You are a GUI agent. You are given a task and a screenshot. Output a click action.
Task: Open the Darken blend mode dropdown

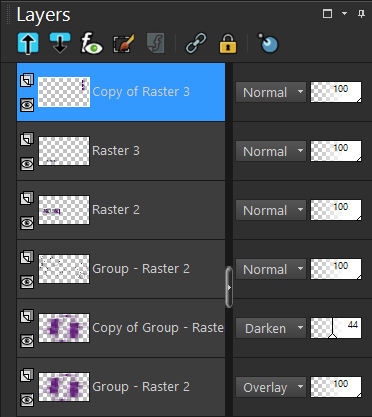click(271, 328)
